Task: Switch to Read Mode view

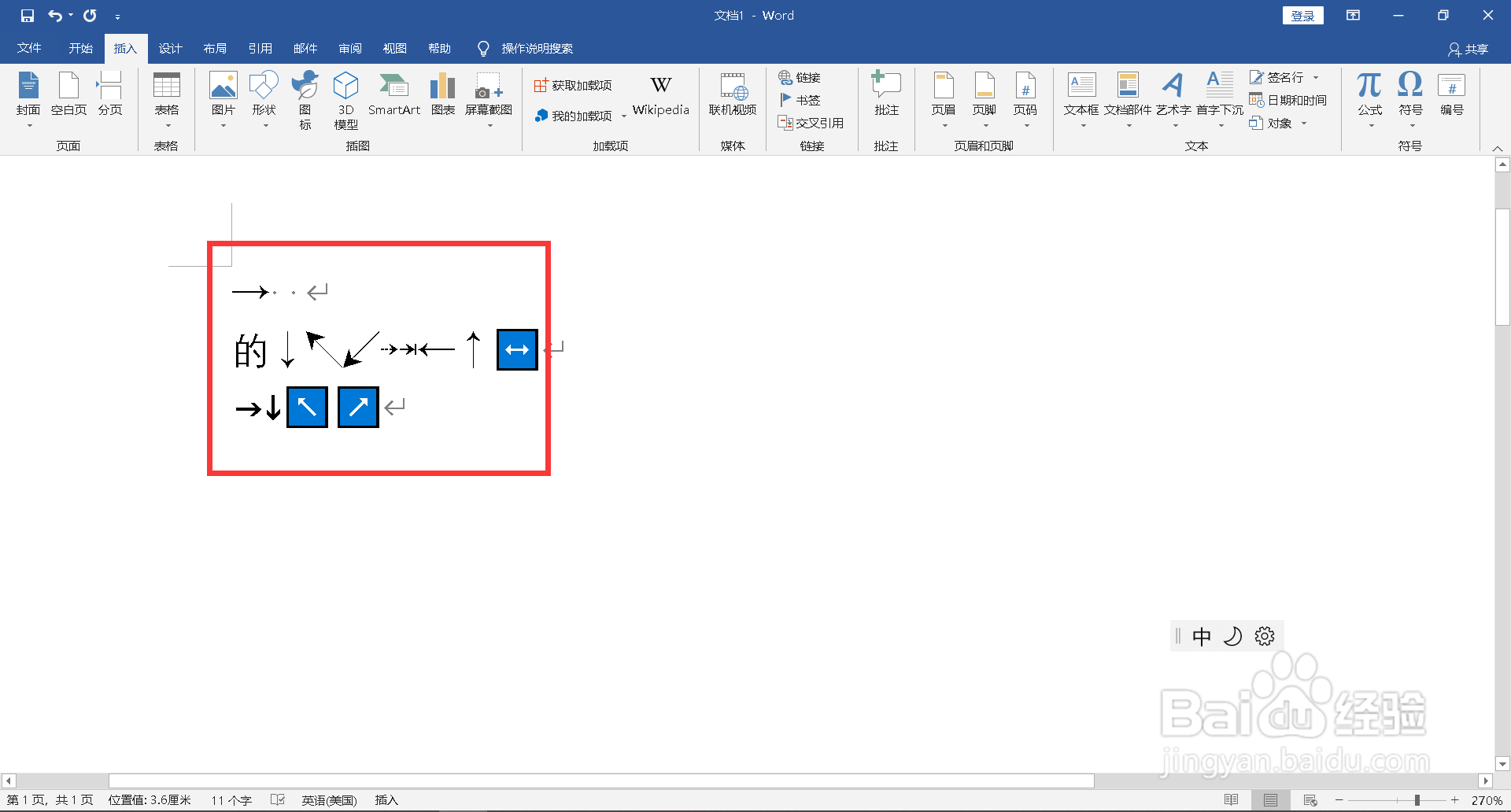Action: pyautogui.click(x=1232, y=800)
